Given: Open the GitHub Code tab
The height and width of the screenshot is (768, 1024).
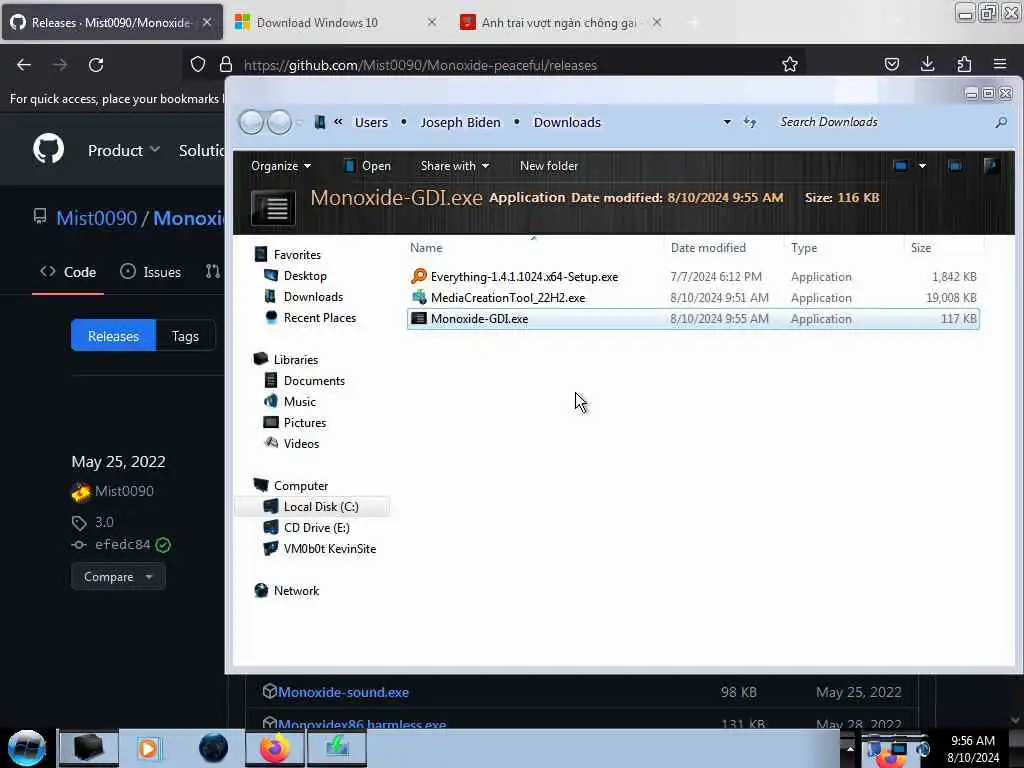Looking at the screenshot, I should (x=68, y=272).
